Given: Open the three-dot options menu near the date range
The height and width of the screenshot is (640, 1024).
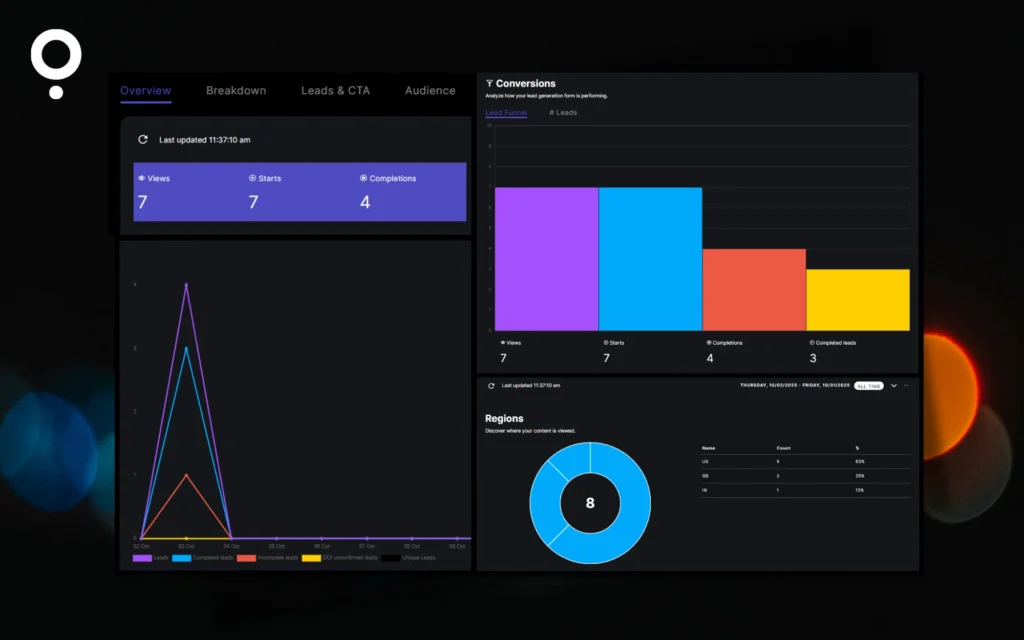Looking at the screenshot, I should tap(908, 385).
